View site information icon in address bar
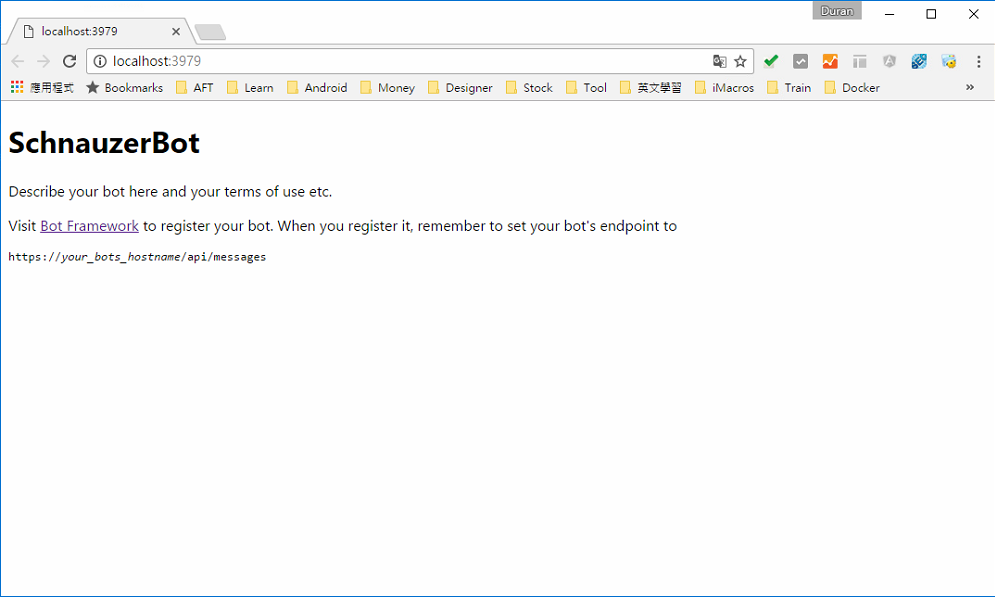 click(100, 61)
